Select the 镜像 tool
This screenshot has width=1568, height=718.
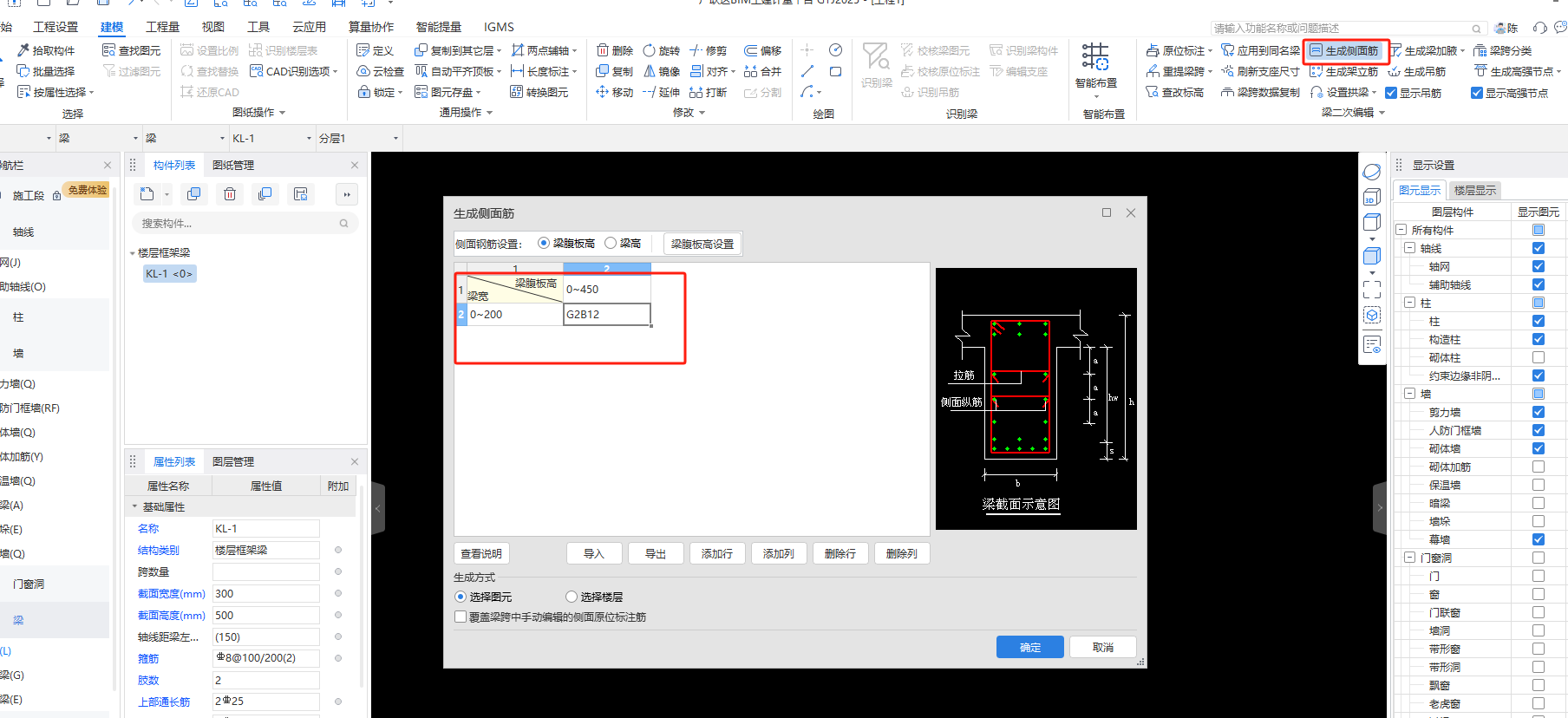(661, 71)
